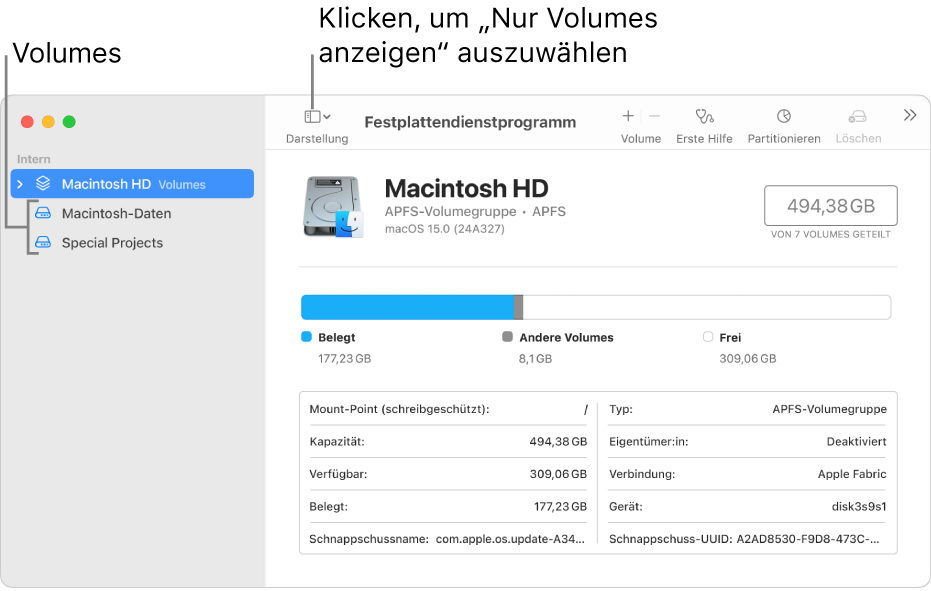
Task: Open the Darstellung sidebar view dropdown
Action: [317, 117]
